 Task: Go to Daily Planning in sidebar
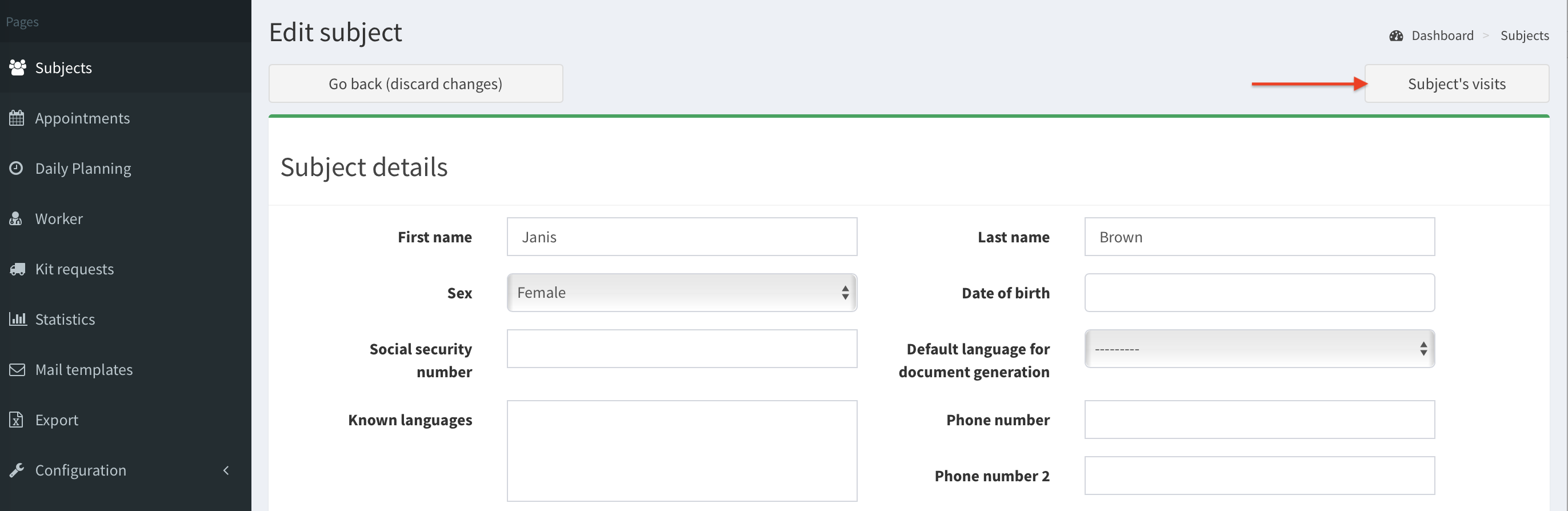83,168
